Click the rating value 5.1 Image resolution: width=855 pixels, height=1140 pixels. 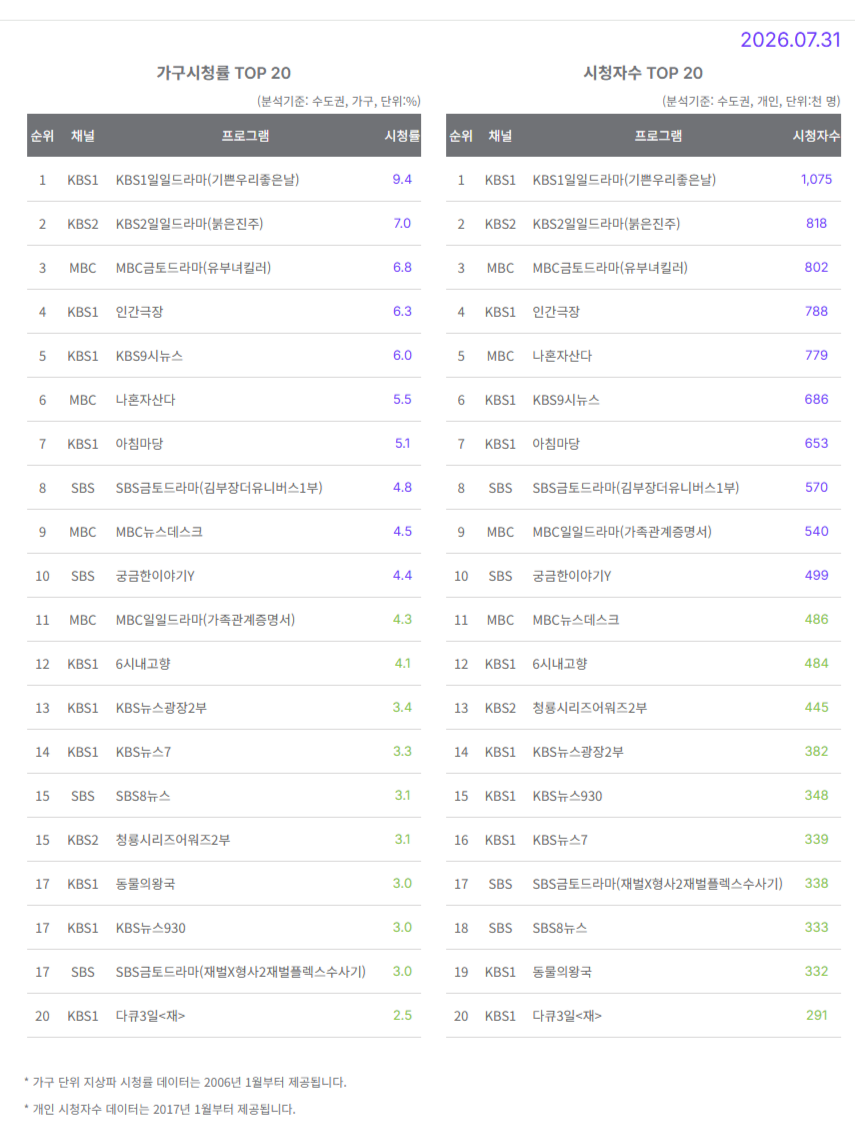coord(402,443)
